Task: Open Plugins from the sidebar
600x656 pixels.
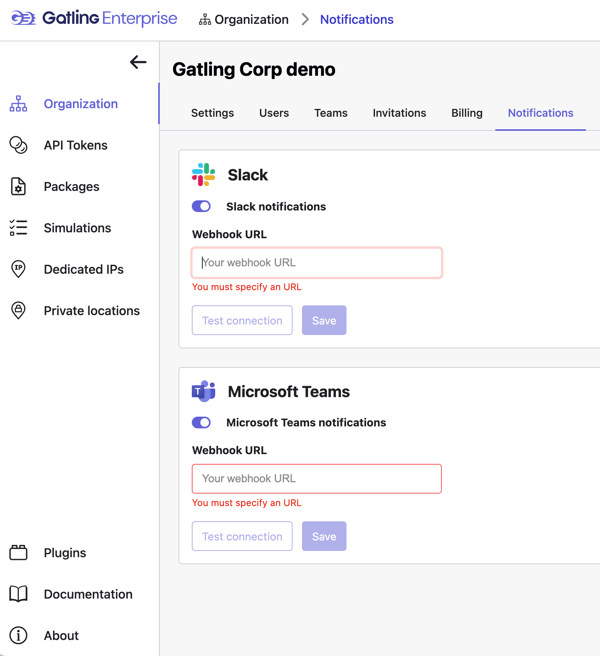Action: click(x=65, y=553)
